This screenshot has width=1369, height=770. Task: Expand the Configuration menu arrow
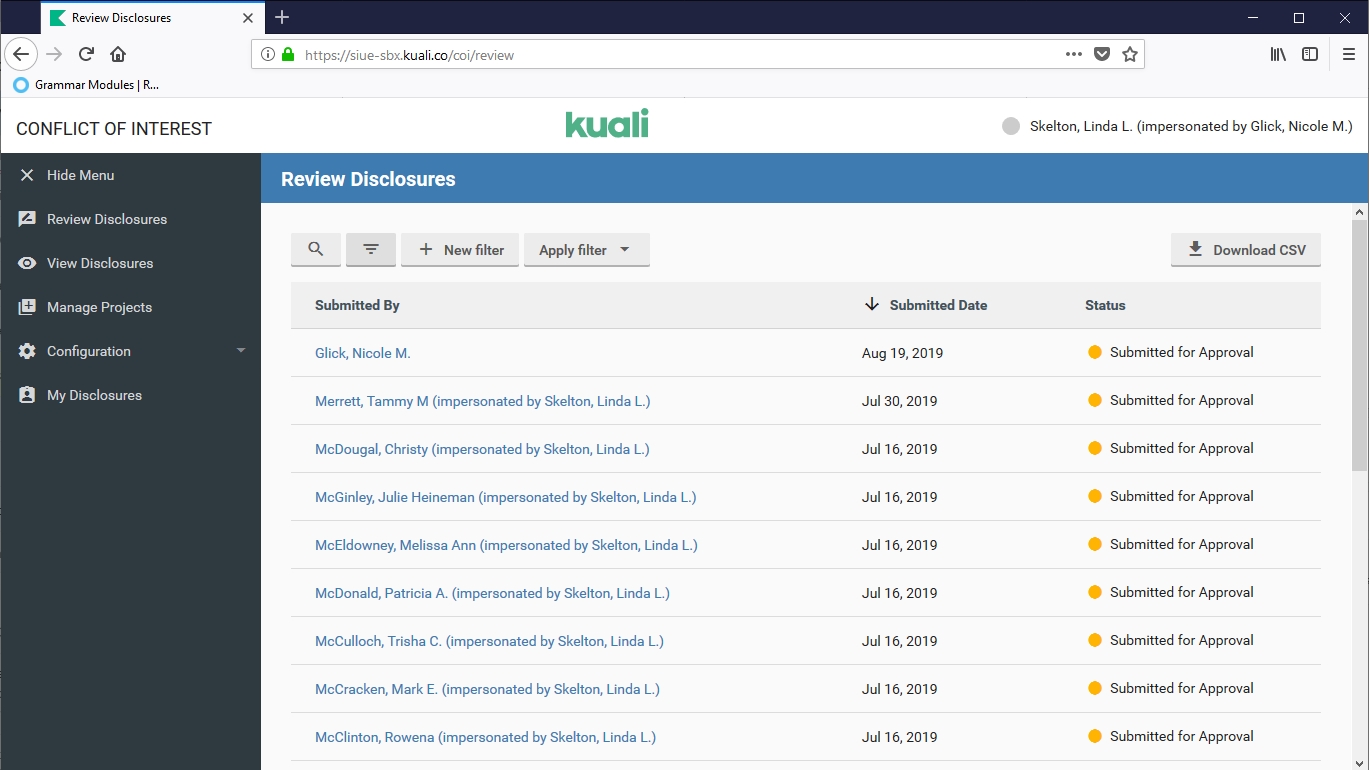(241, 351)
